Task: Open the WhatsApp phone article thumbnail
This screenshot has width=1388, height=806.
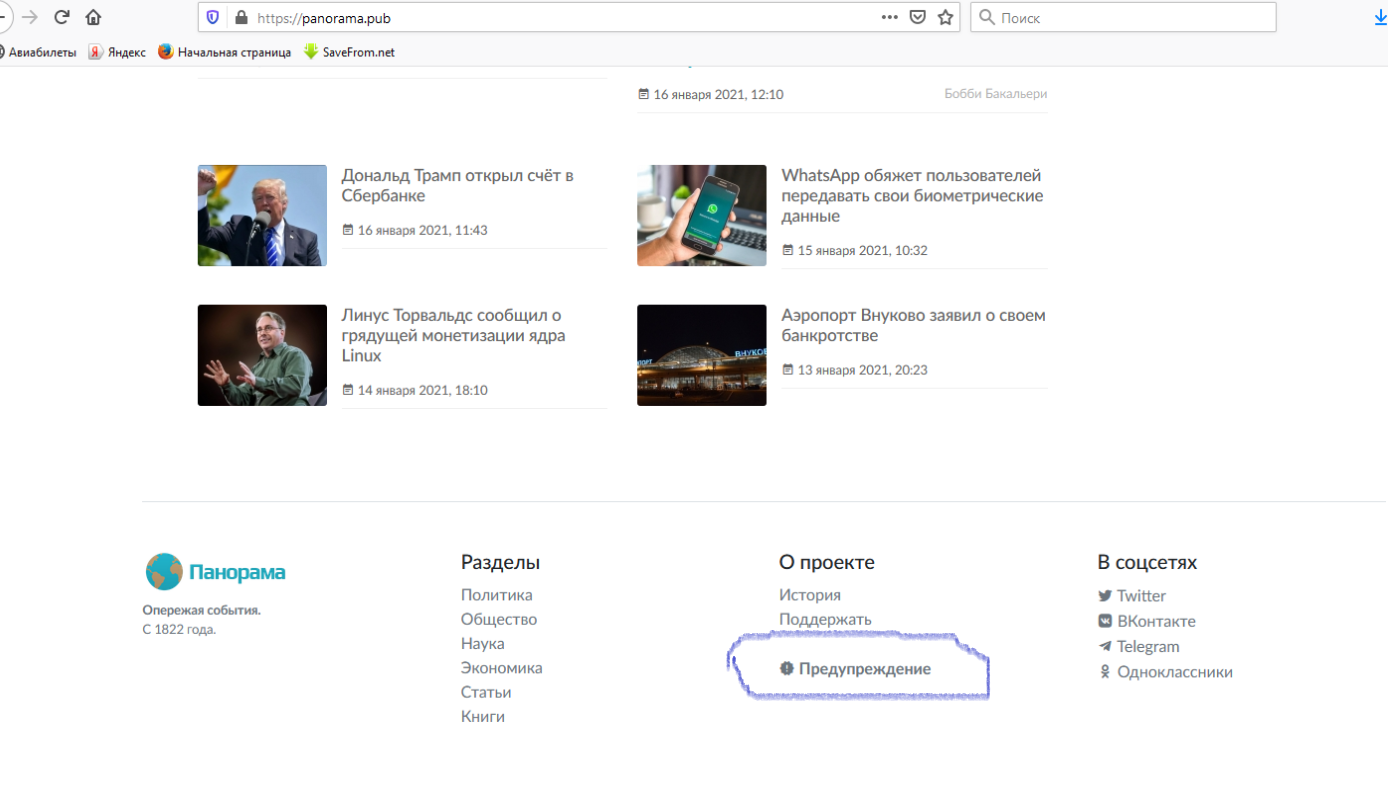Action: coord(702,215)
